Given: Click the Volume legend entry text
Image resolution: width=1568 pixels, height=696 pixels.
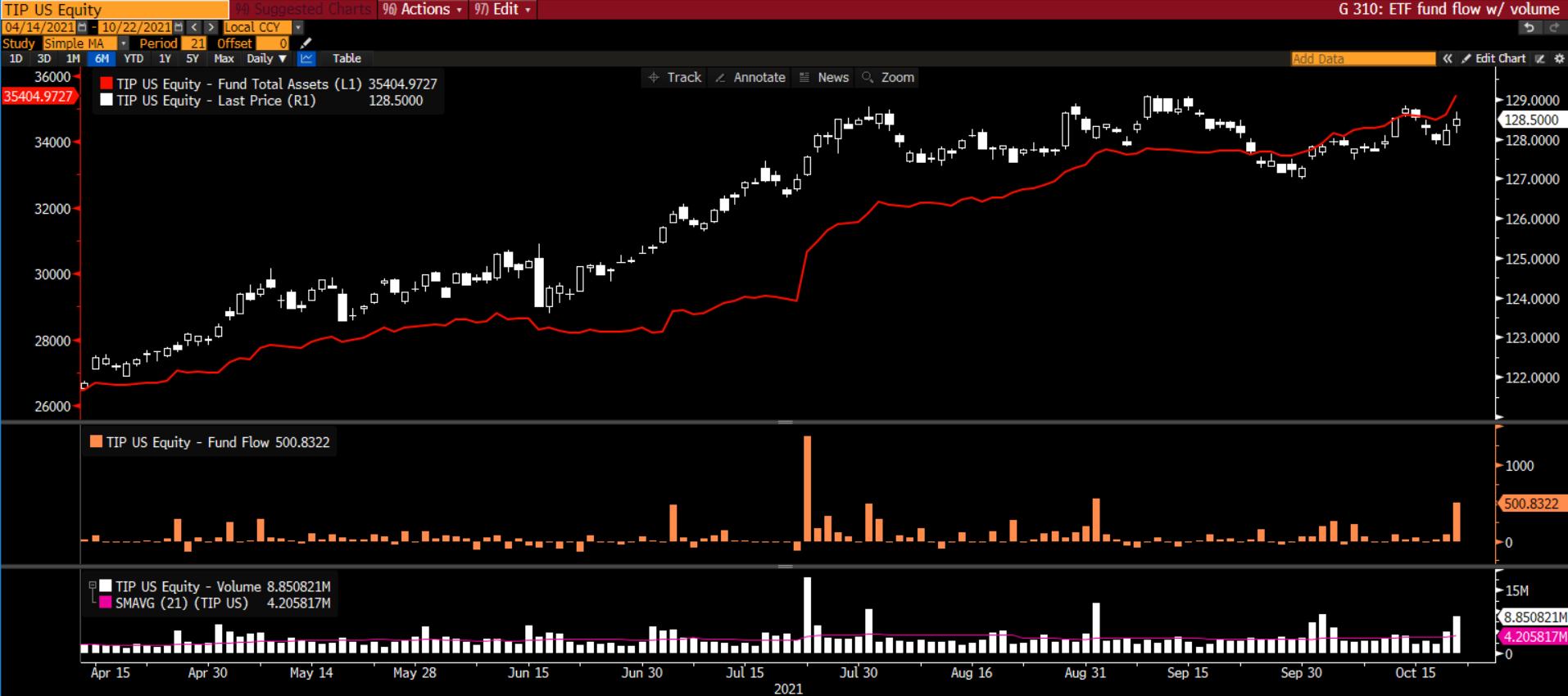Looking at the screenshot, I should [223, 586].
